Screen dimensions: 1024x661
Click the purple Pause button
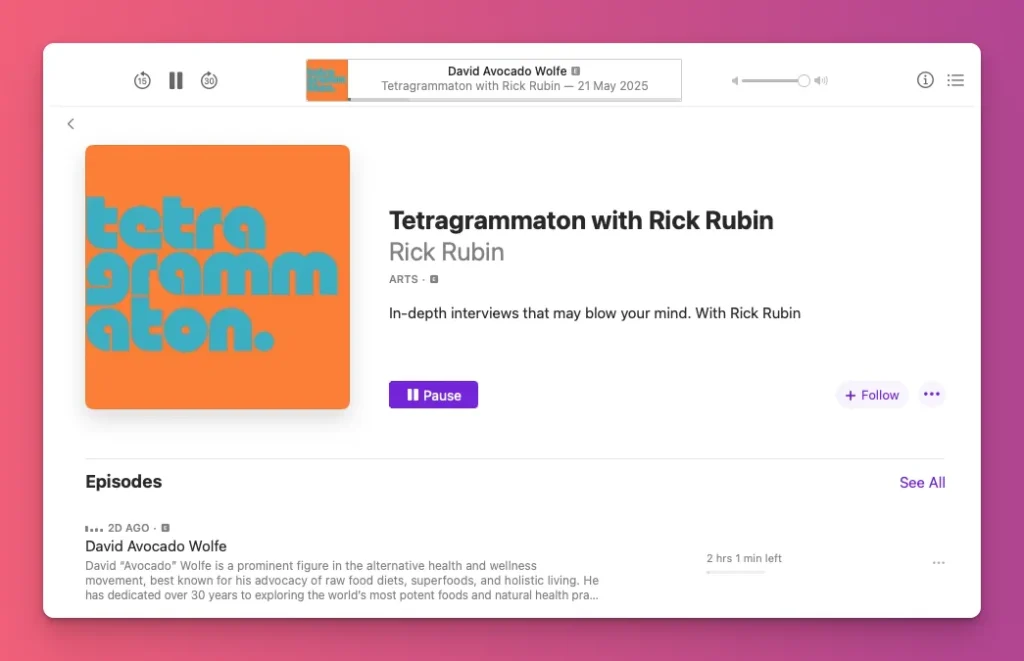point(434,395)
